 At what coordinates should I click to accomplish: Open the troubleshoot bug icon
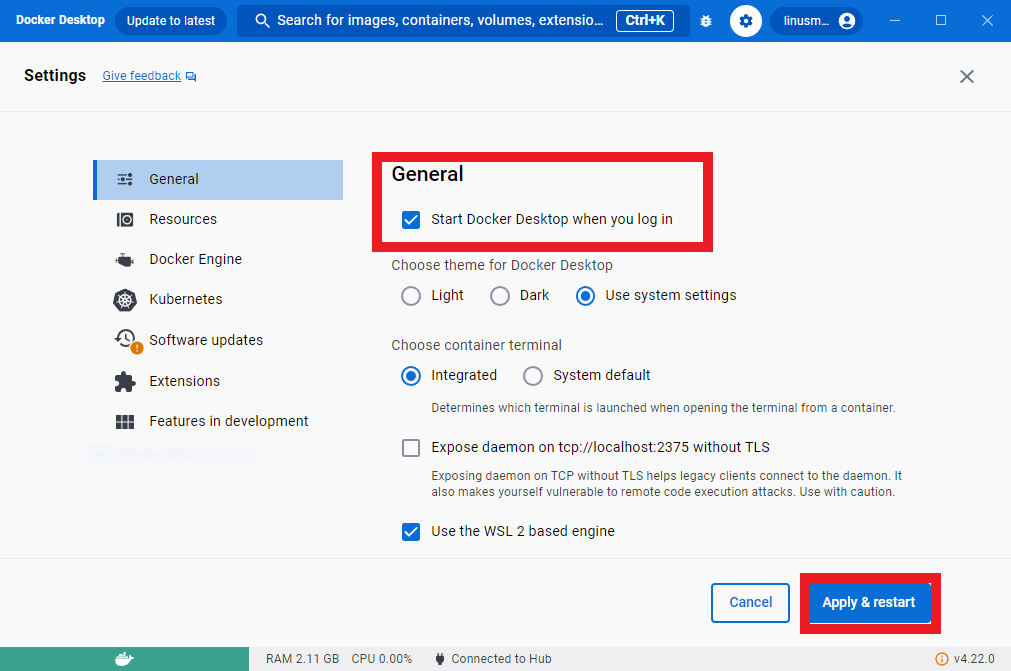pos(706,21)
